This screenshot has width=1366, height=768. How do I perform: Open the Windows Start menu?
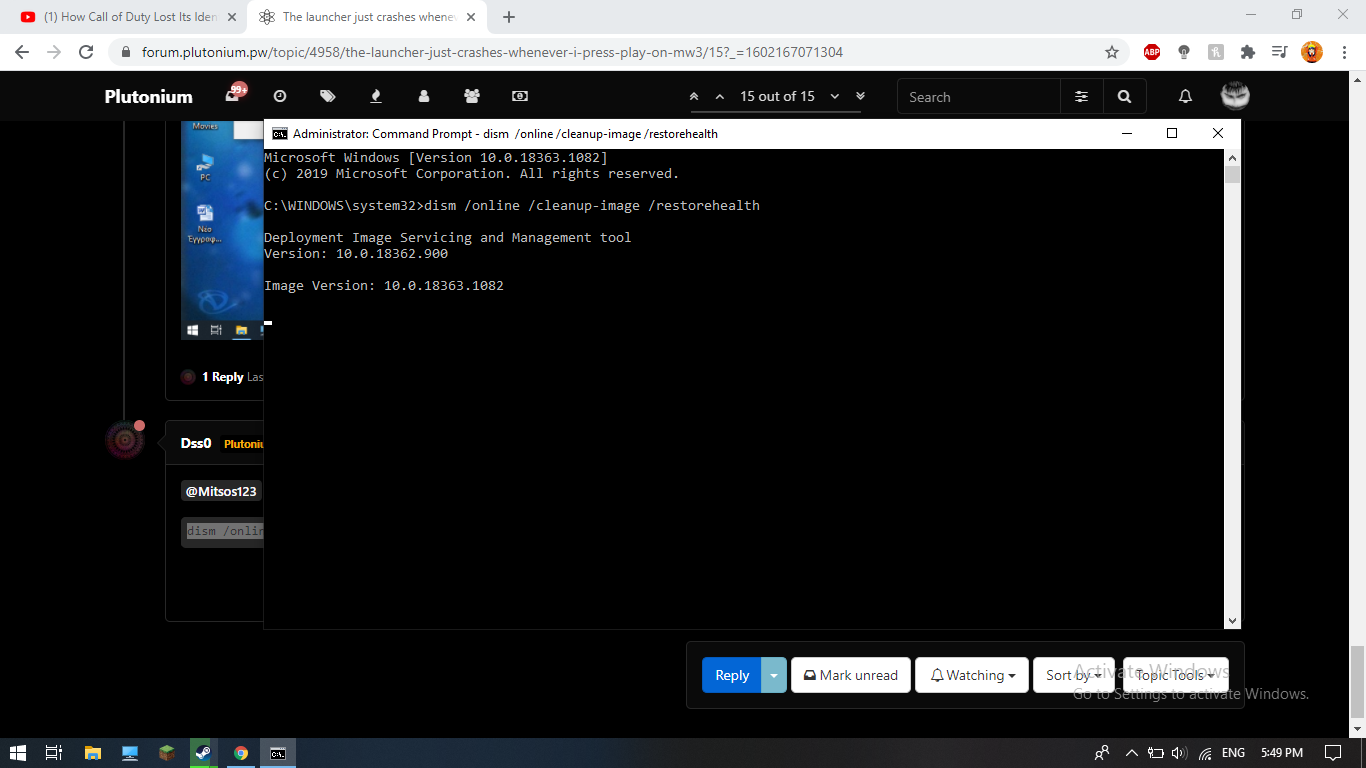18,753
